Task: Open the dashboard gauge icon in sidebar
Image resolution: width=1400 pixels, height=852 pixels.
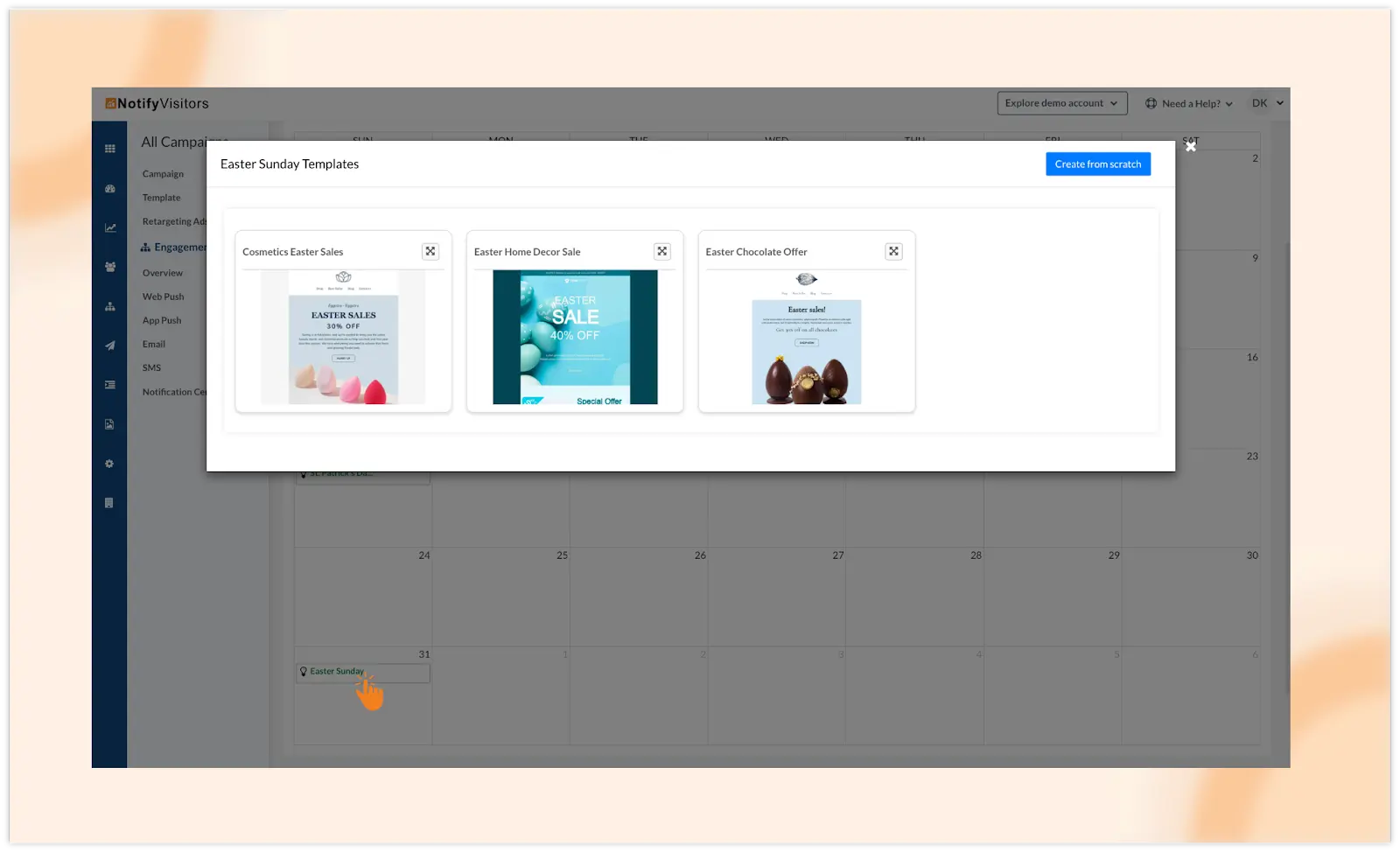Action: coord(110,189)
